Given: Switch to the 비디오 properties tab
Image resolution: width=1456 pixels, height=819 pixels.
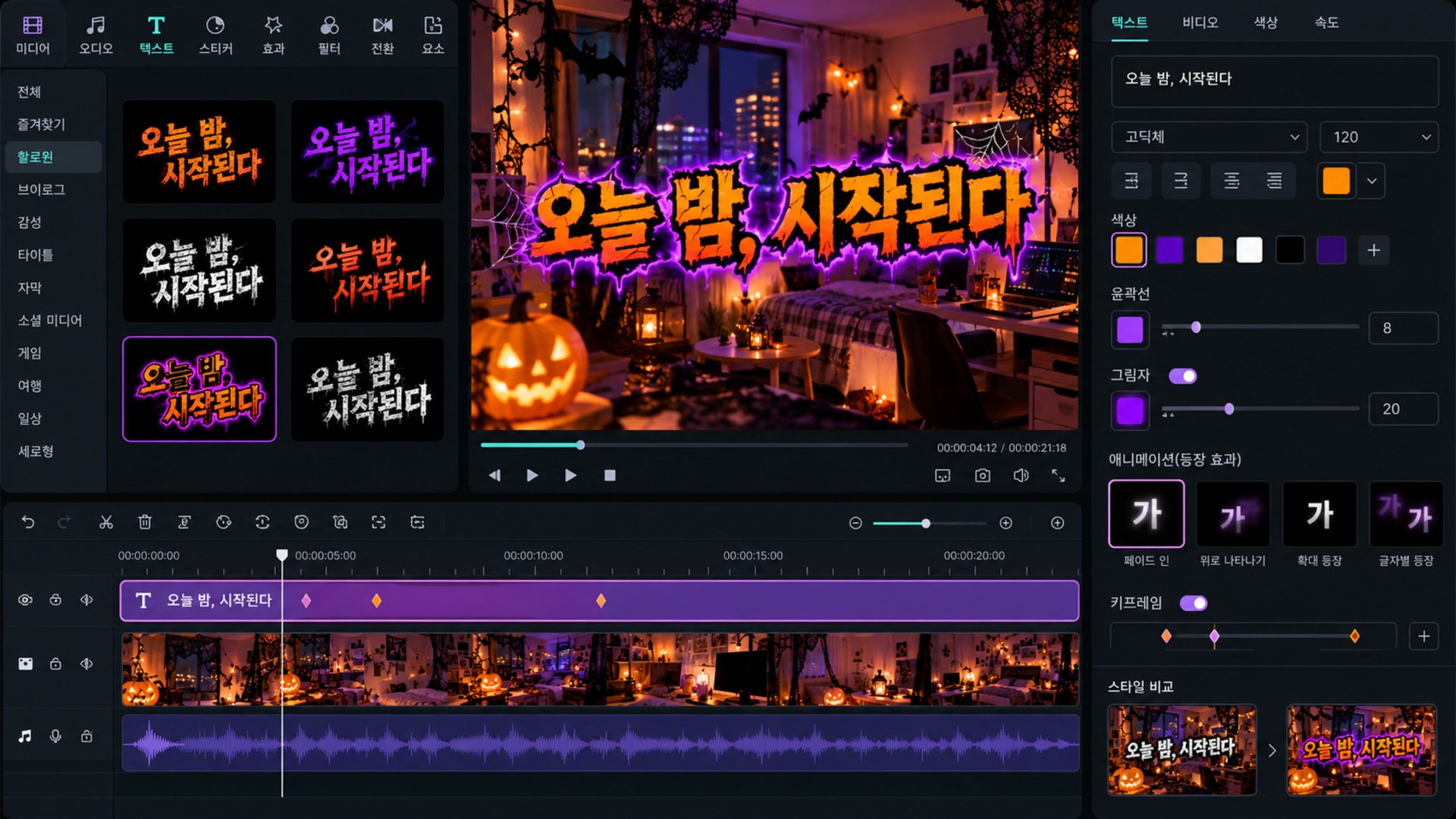Looking at the screenshot, I should [x=1200, y=23].
